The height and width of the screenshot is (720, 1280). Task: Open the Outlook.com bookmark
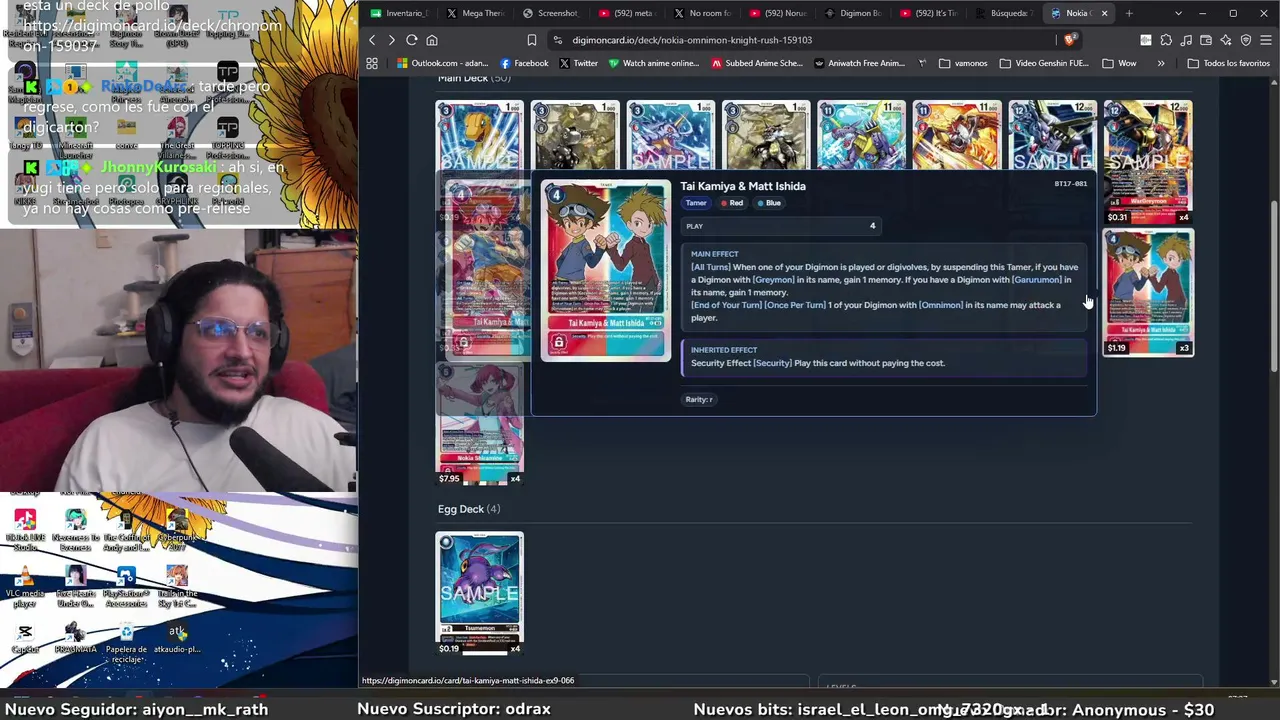pos(442,63)
